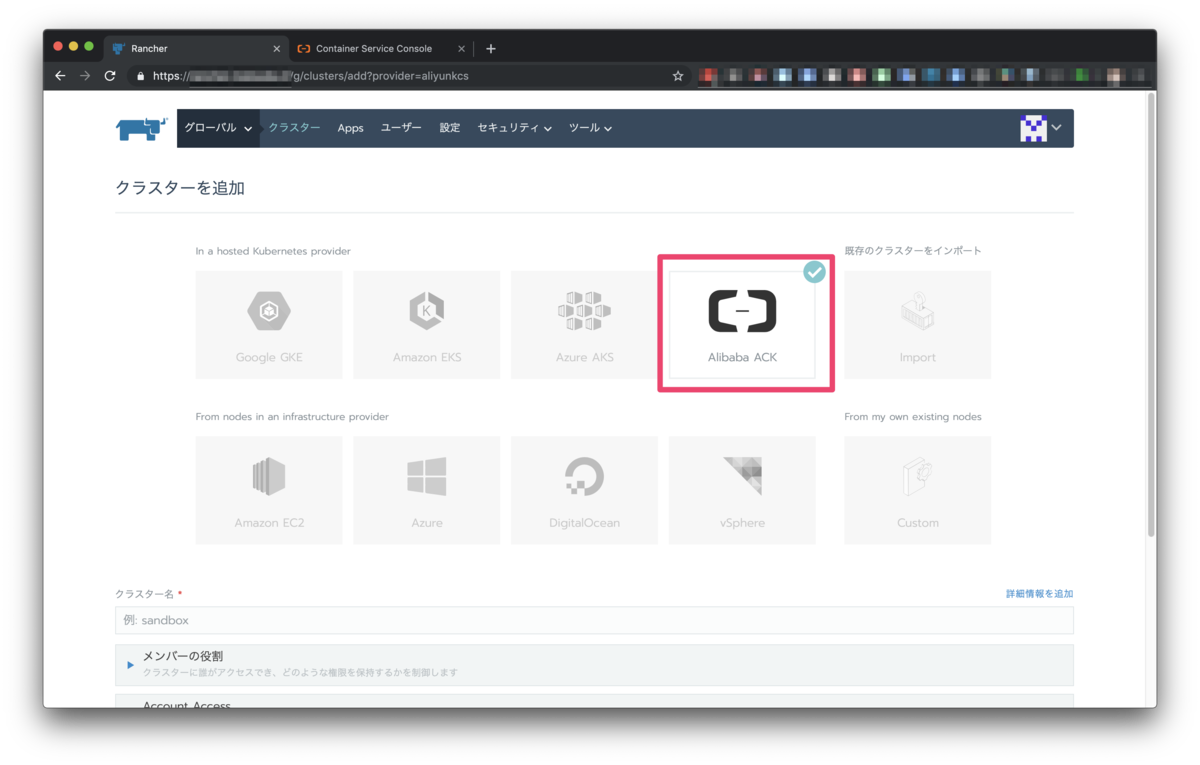This screenshot has height=765, width=1200.
Task: Open the セキュリティ menu dropdown
Action: click(514, 128)
